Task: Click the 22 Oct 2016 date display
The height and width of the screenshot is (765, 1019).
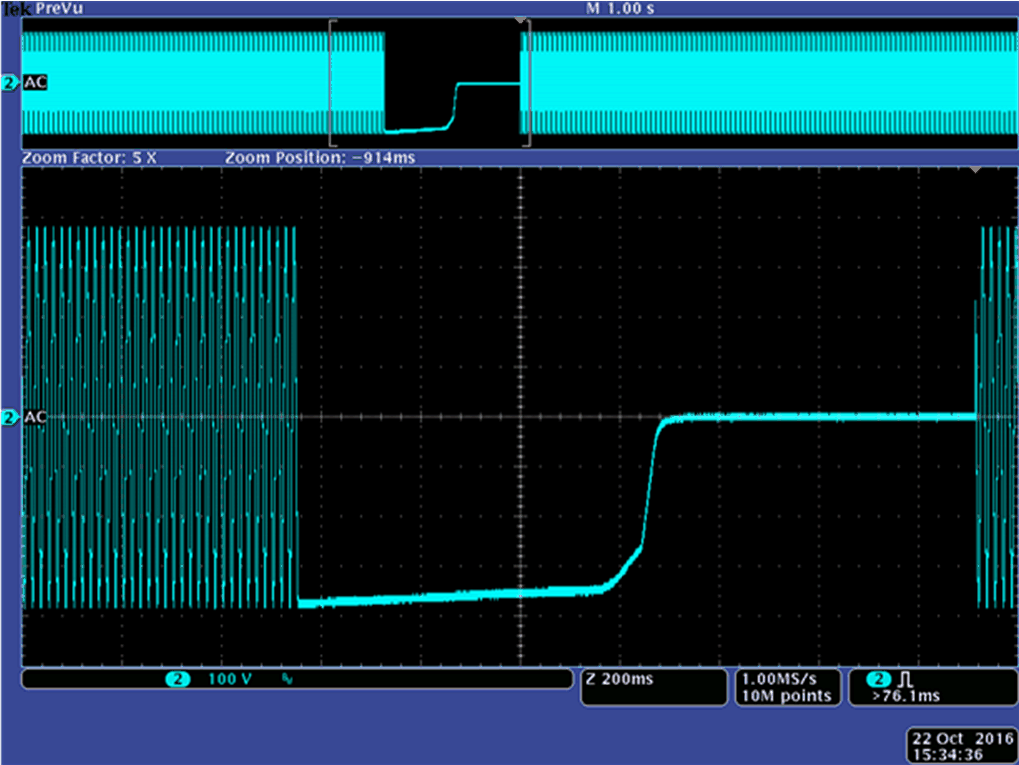Action: [959, 738]
